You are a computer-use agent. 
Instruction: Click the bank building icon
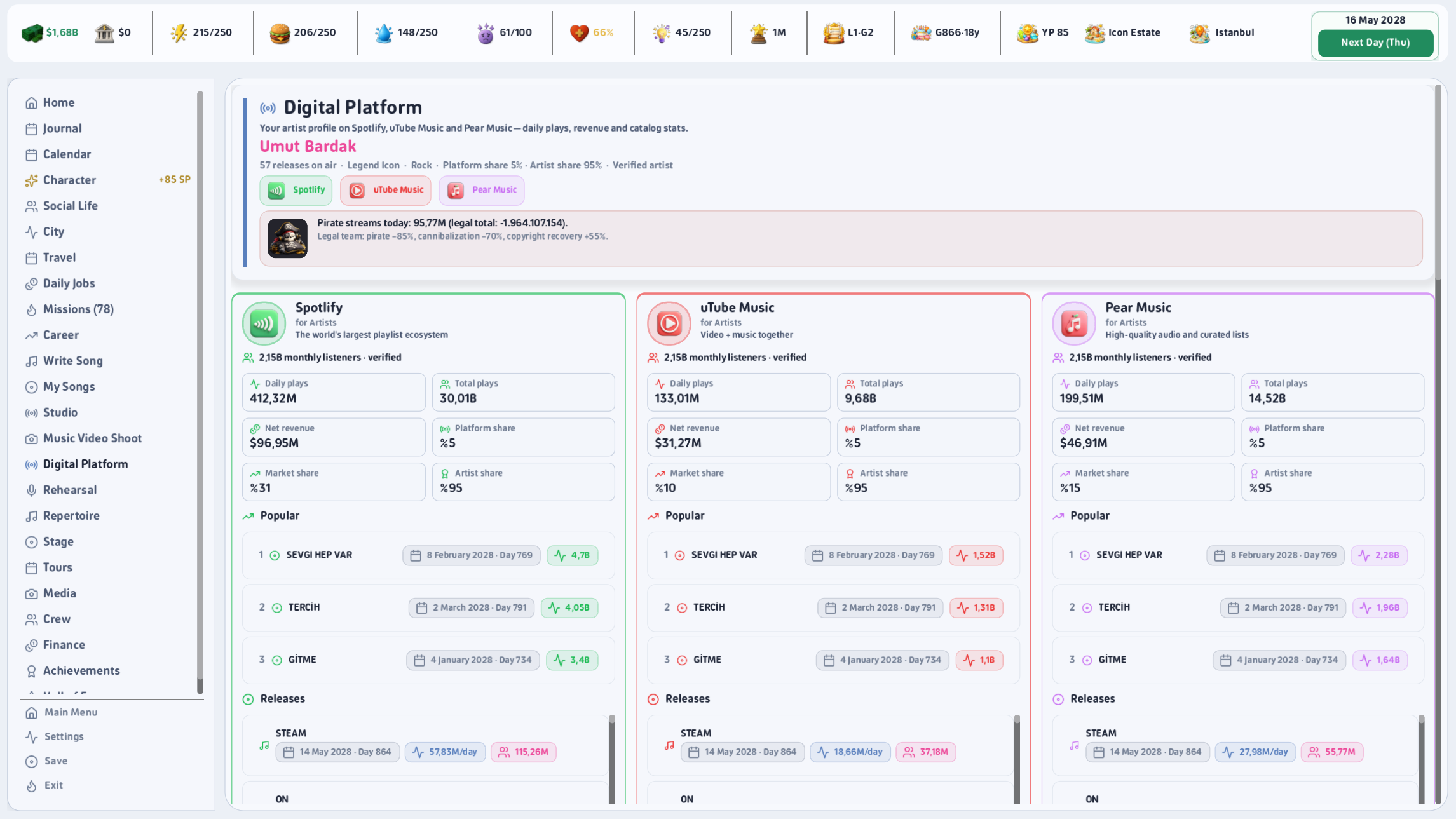pyautogui.click(x=104, y=33)
